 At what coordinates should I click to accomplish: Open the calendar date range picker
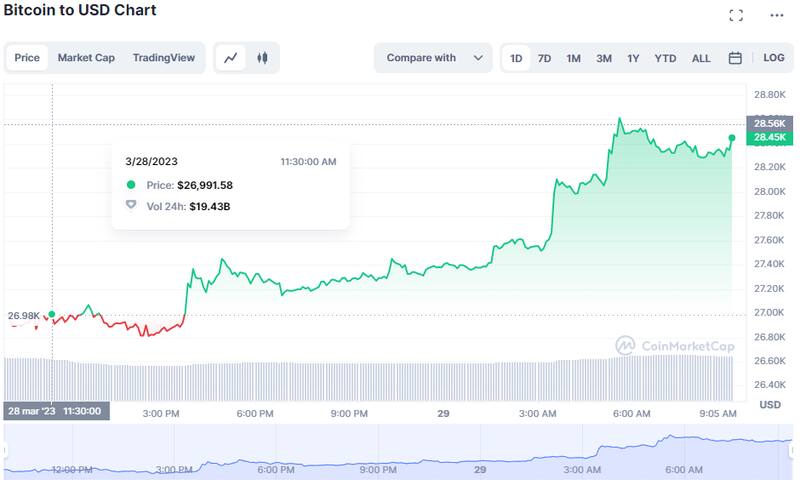point(735,58)
